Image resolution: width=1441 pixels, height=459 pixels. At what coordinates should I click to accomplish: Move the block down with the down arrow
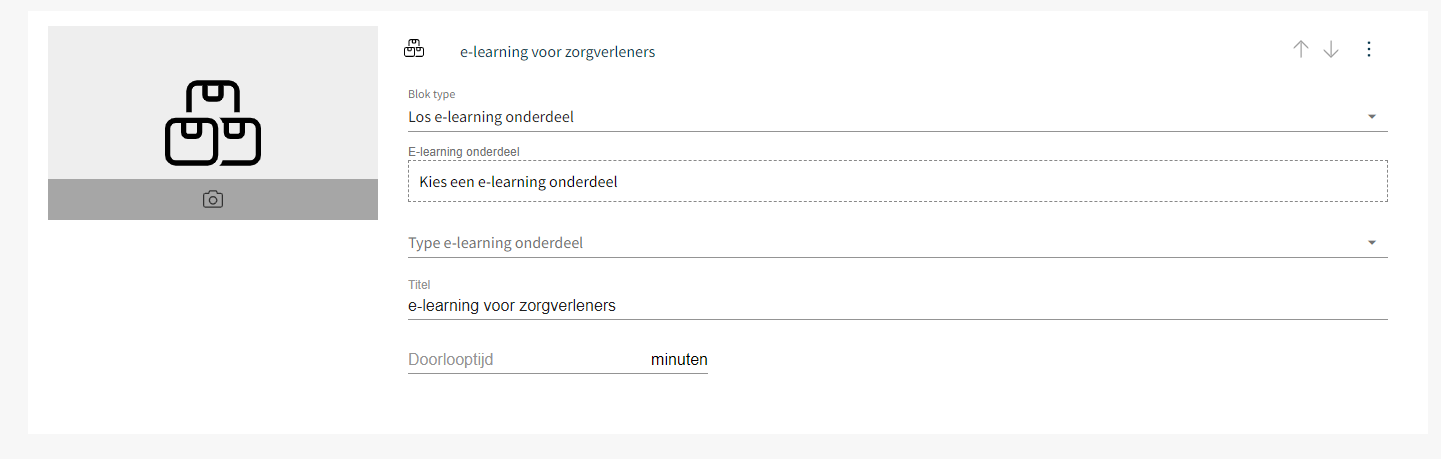[1331, 49]
